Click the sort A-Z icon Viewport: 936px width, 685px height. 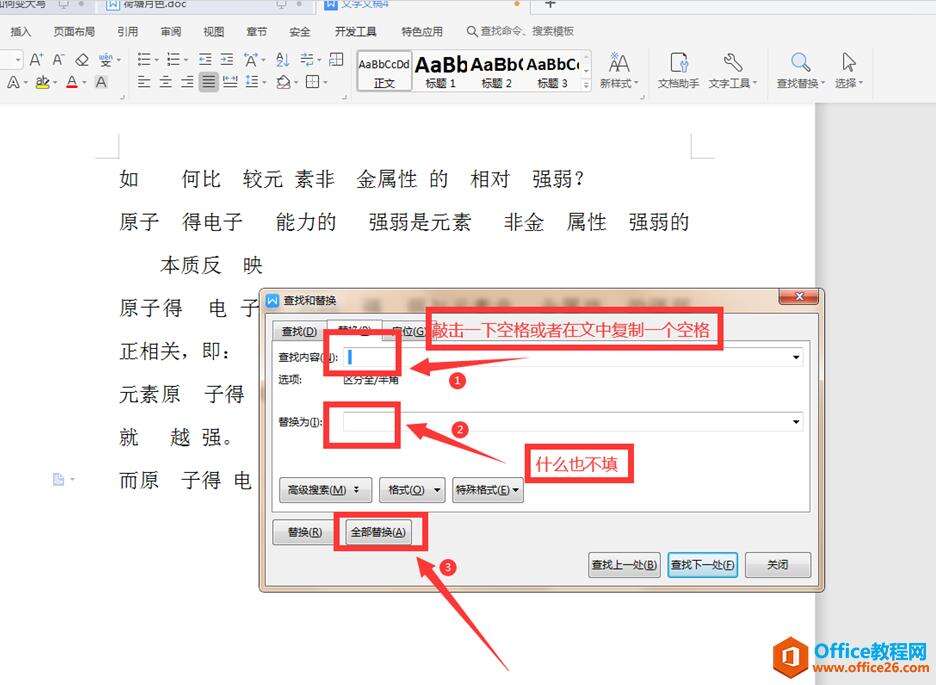(282, 60)
